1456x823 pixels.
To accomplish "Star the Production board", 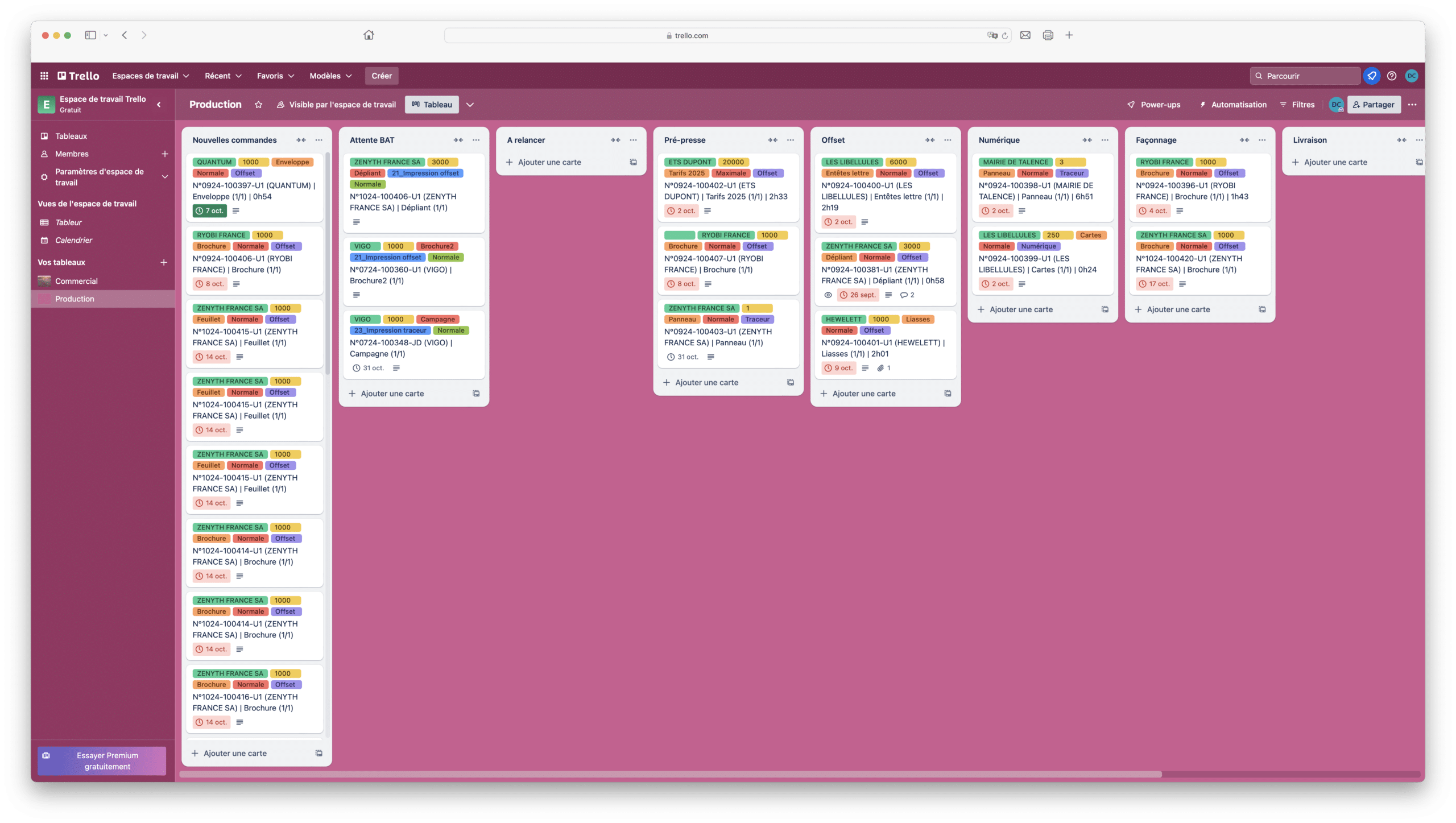I will 258,105.
